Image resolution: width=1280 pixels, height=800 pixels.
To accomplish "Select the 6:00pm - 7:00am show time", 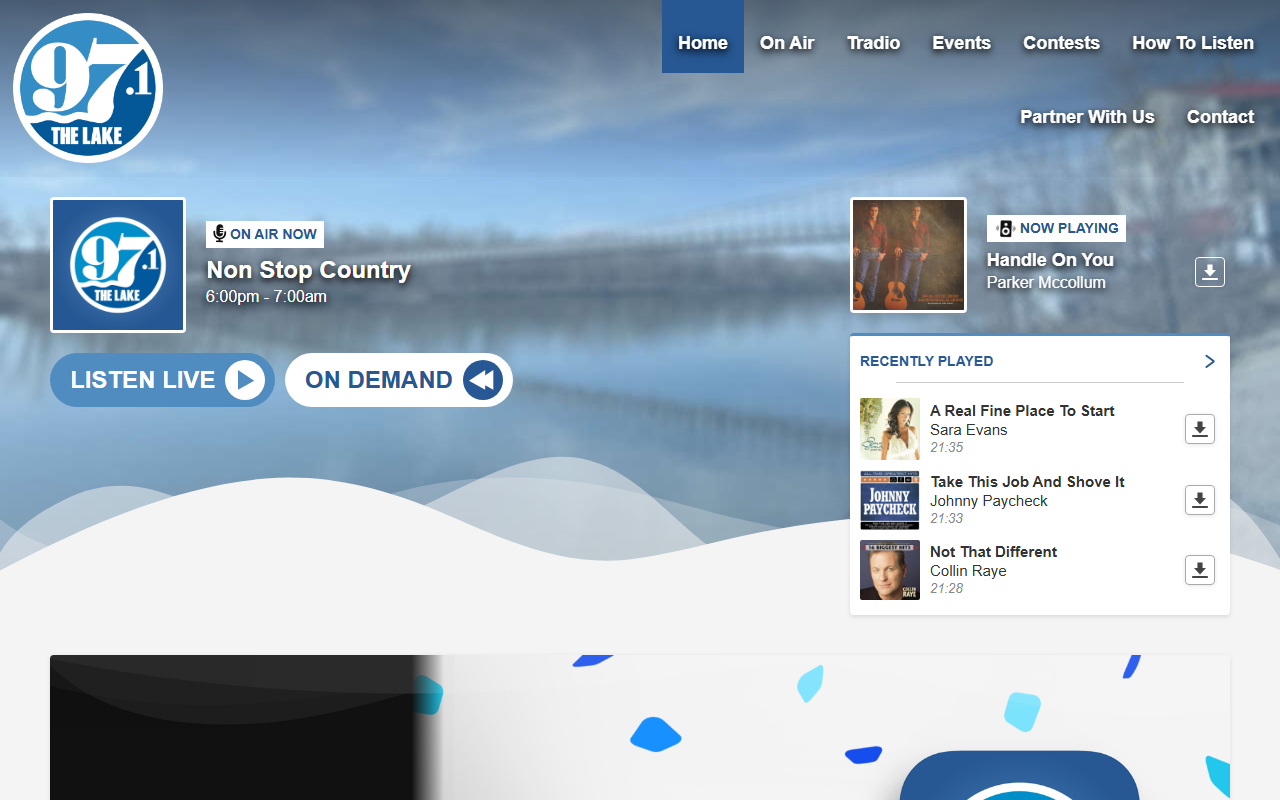I will [266, 297].
